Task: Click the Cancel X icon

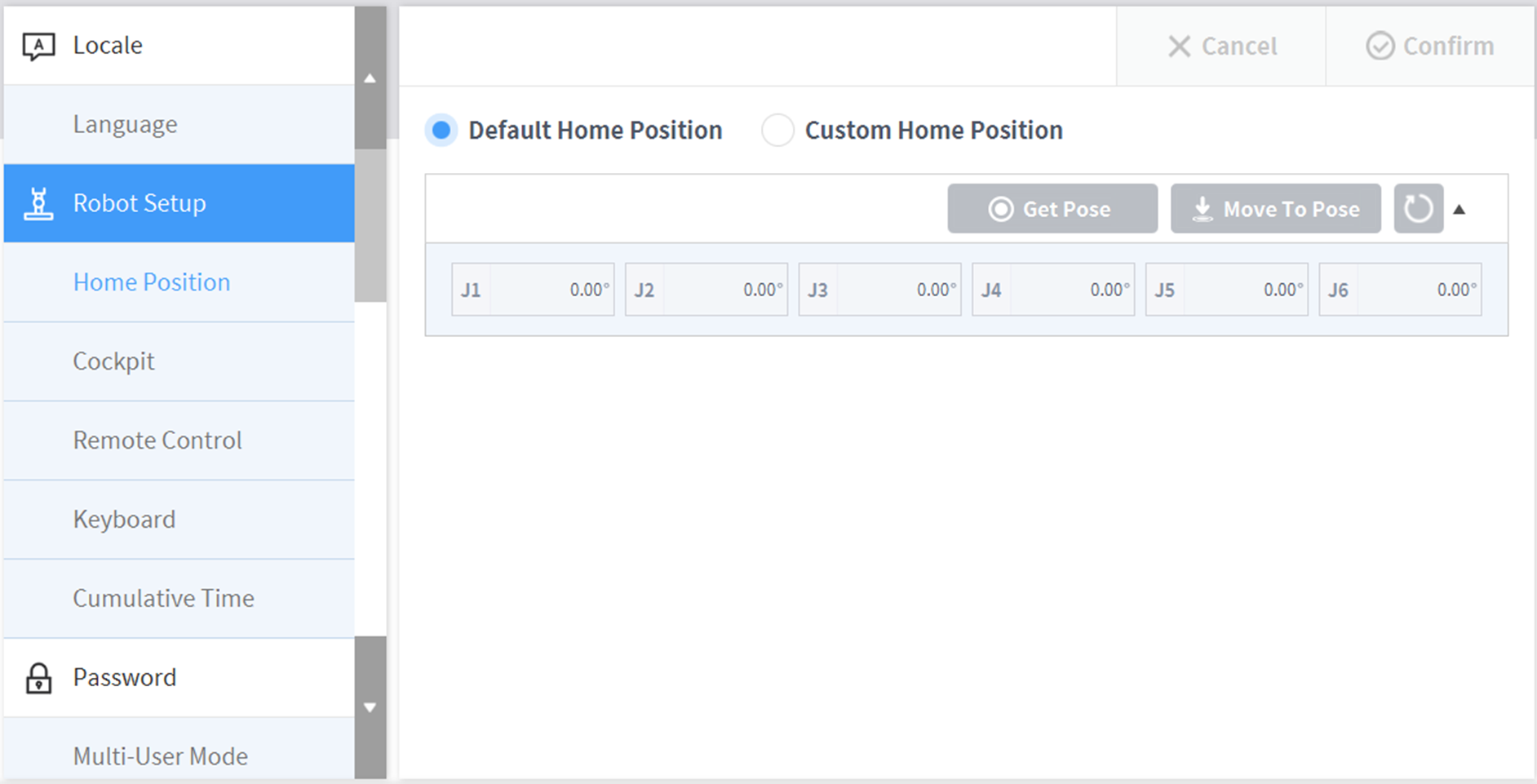Action: (1179, 47)
